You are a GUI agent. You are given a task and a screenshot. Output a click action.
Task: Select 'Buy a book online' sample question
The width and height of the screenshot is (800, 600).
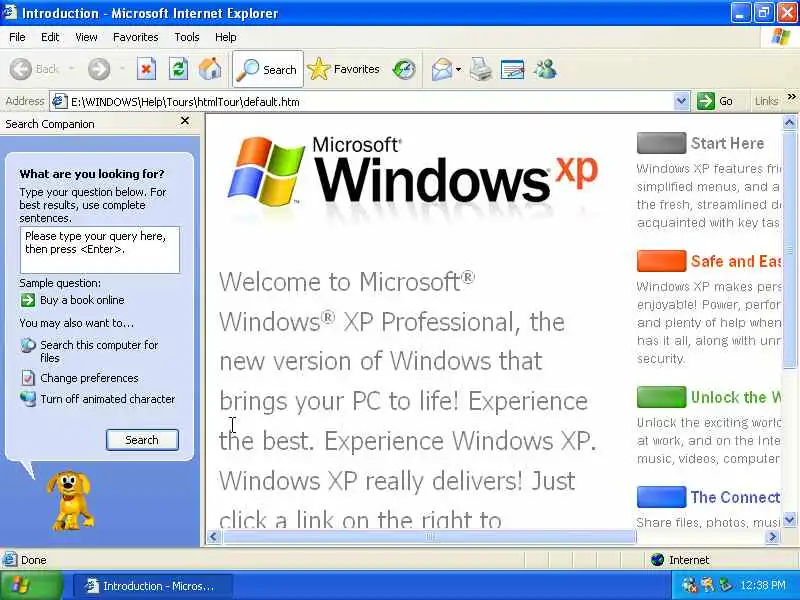tap(82, 300)
